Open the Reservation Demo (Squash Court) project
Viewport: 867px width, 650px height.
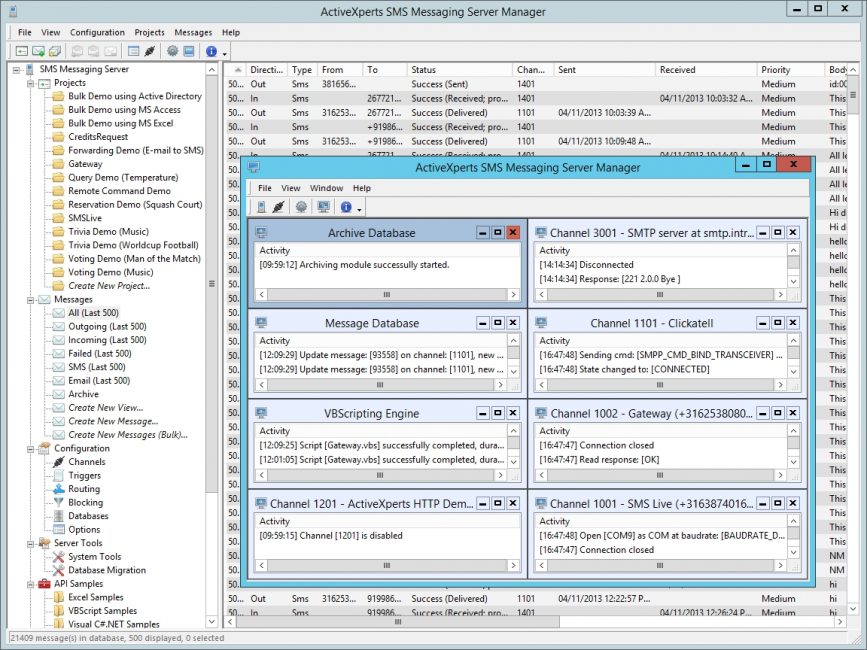click(135, 205)
